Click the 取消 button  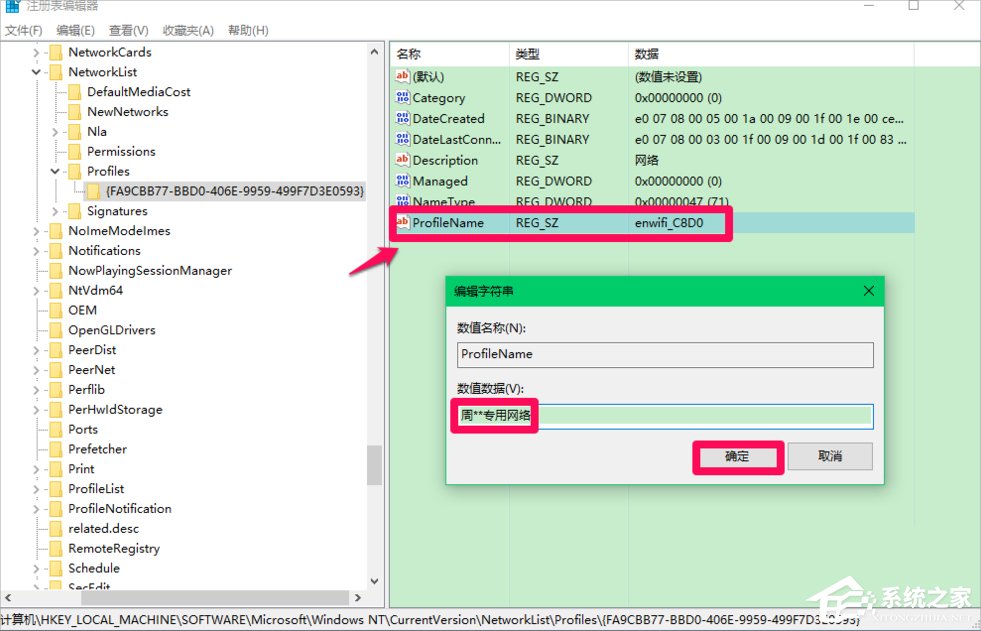829,457
